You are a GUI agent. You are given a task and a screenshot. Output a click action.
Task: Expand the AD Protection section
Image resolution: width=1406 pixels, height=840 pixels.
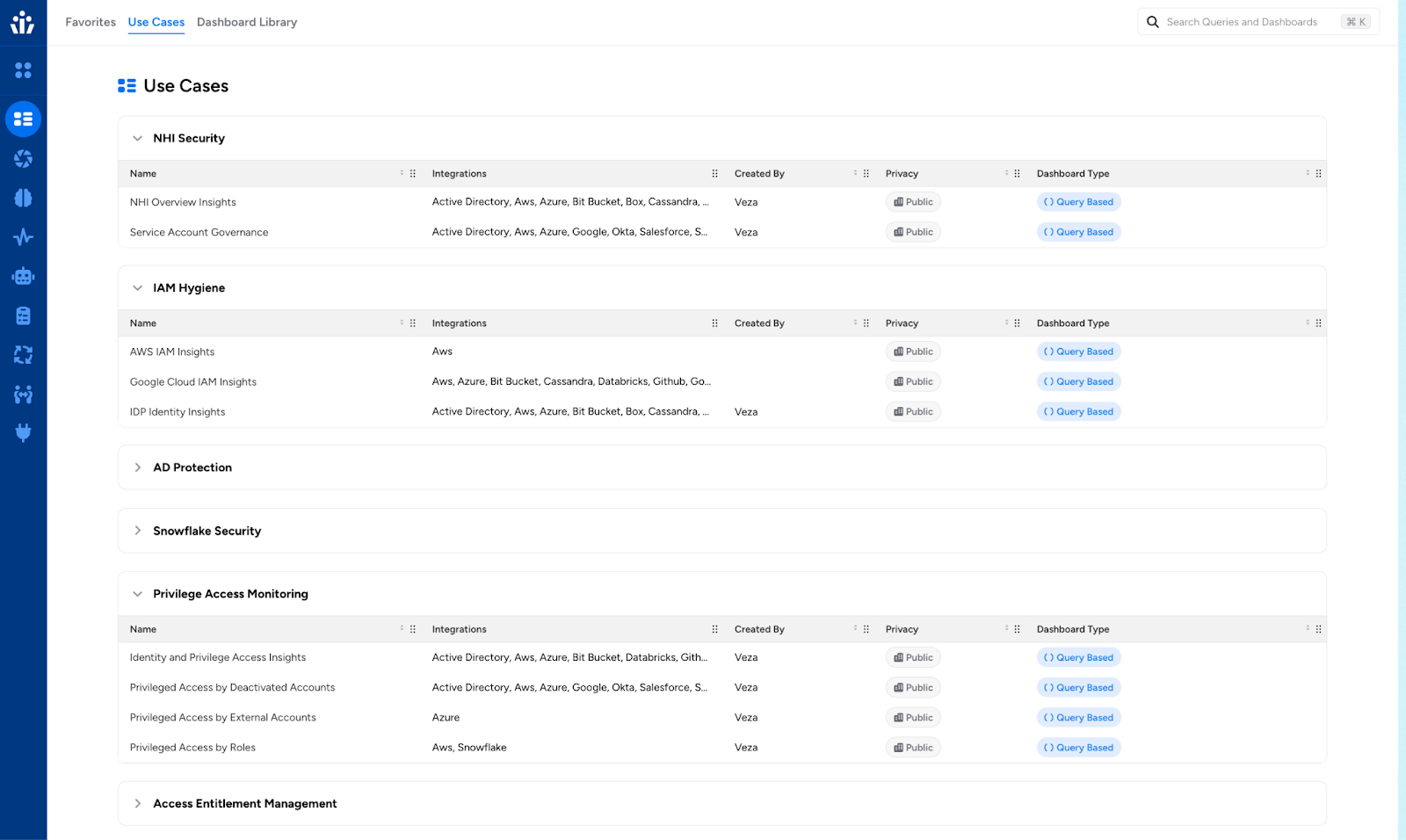point(137,467)
